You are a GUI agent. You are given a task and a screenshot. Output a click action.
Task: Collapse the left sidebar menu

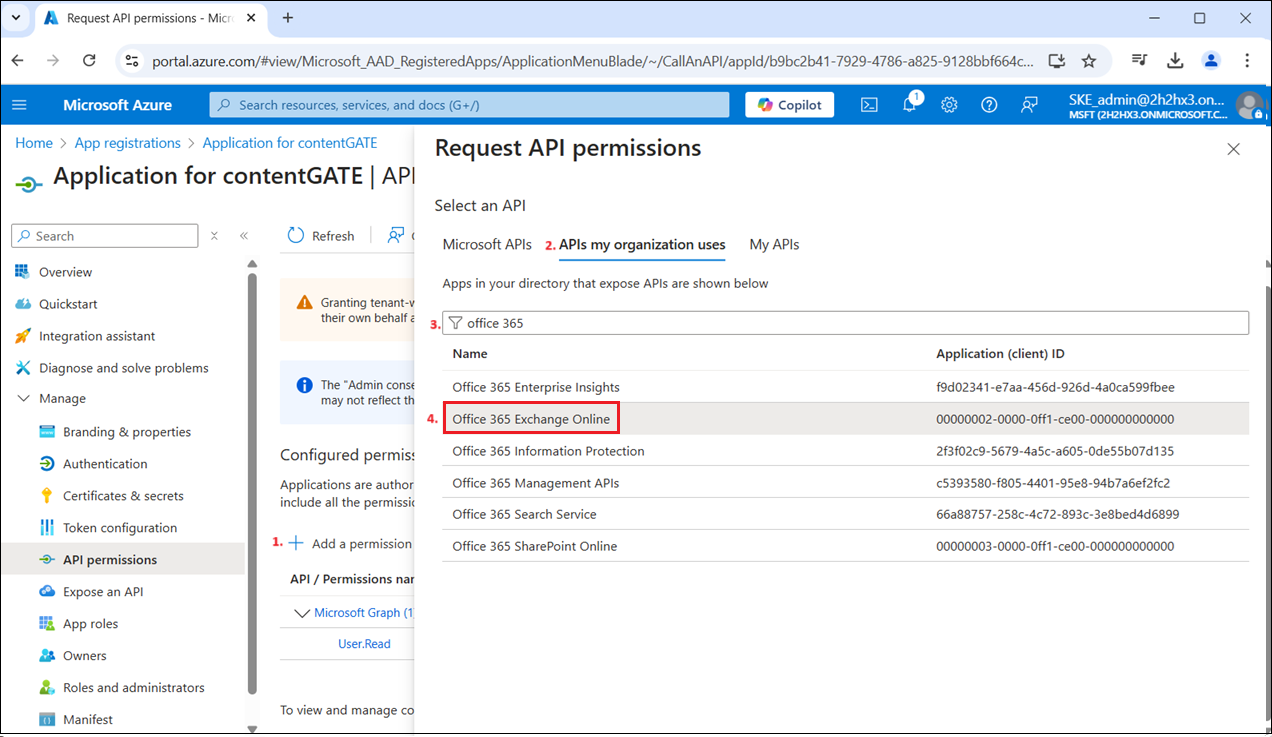[x=244, y=236]
